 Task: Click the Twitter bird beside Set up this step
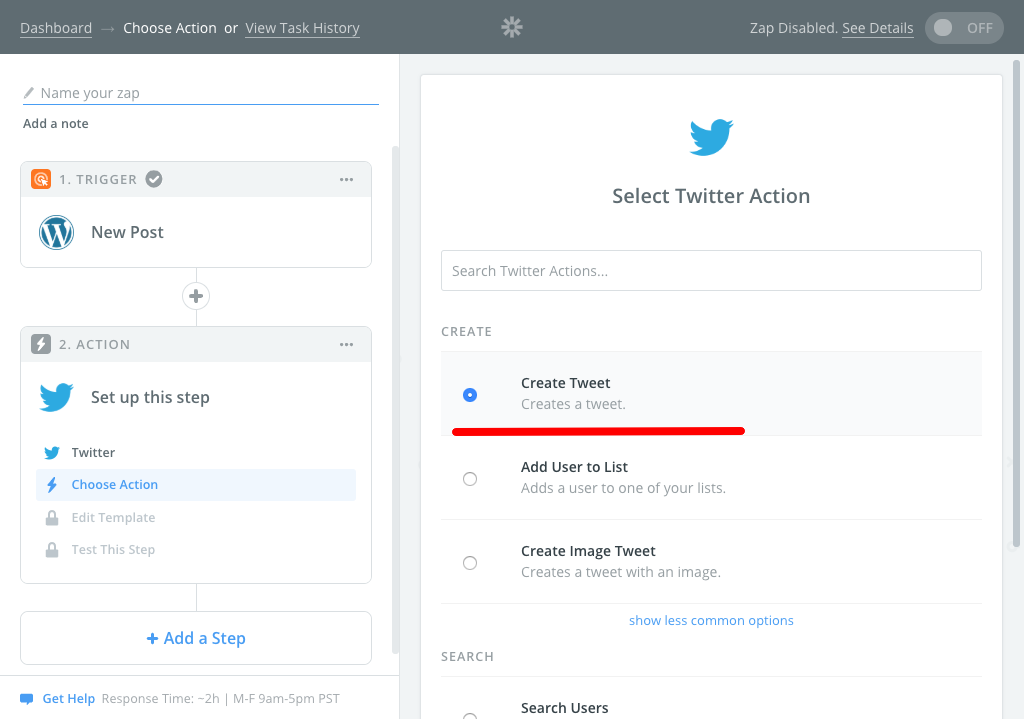[56, 397]
